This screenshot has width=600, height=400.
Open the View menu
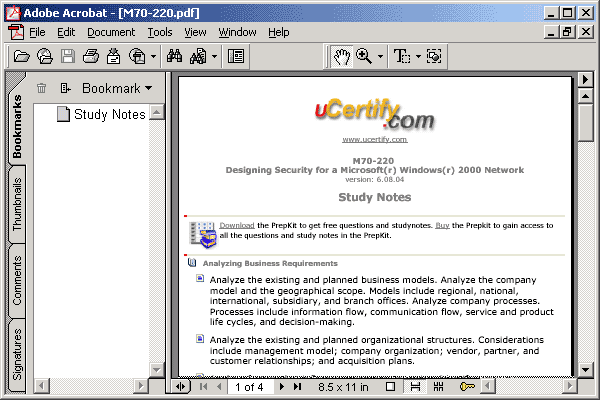tap(195, 33)
